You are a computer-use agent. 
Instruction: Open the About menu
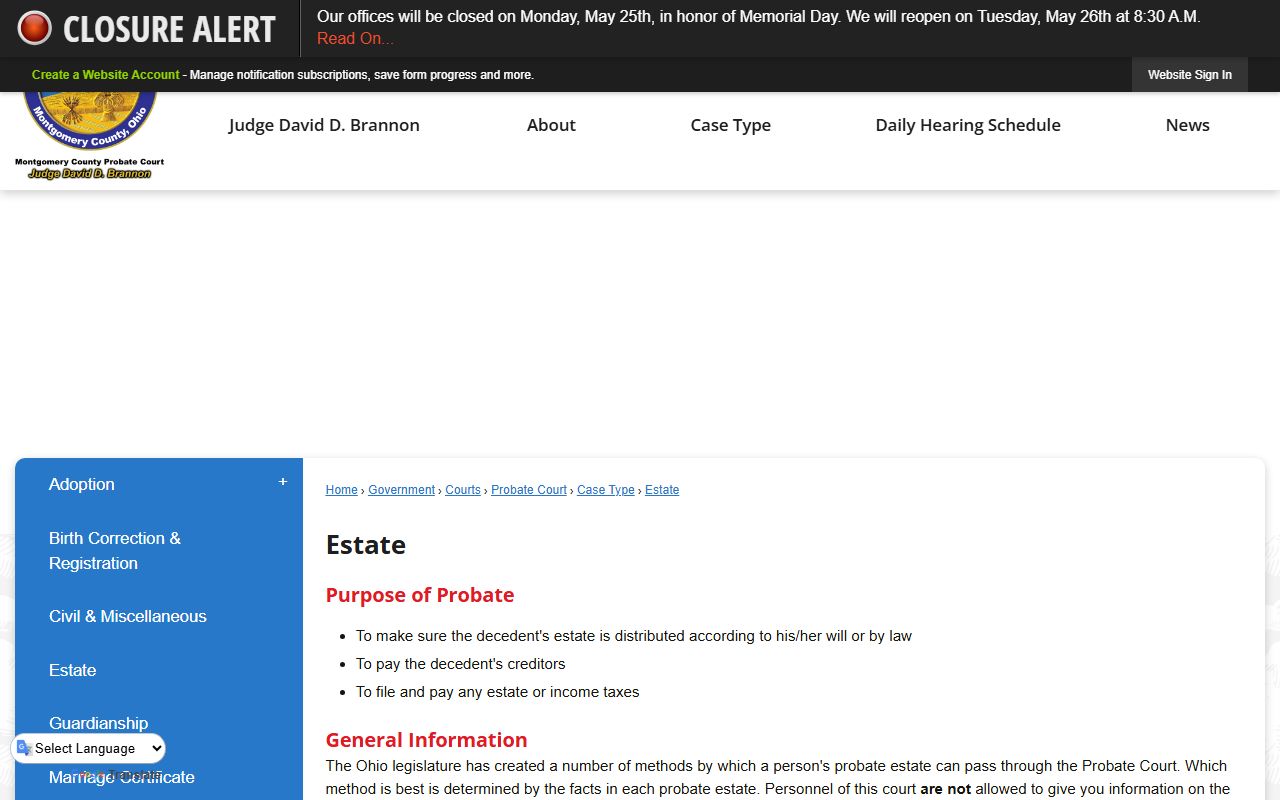tap(551, 125)
